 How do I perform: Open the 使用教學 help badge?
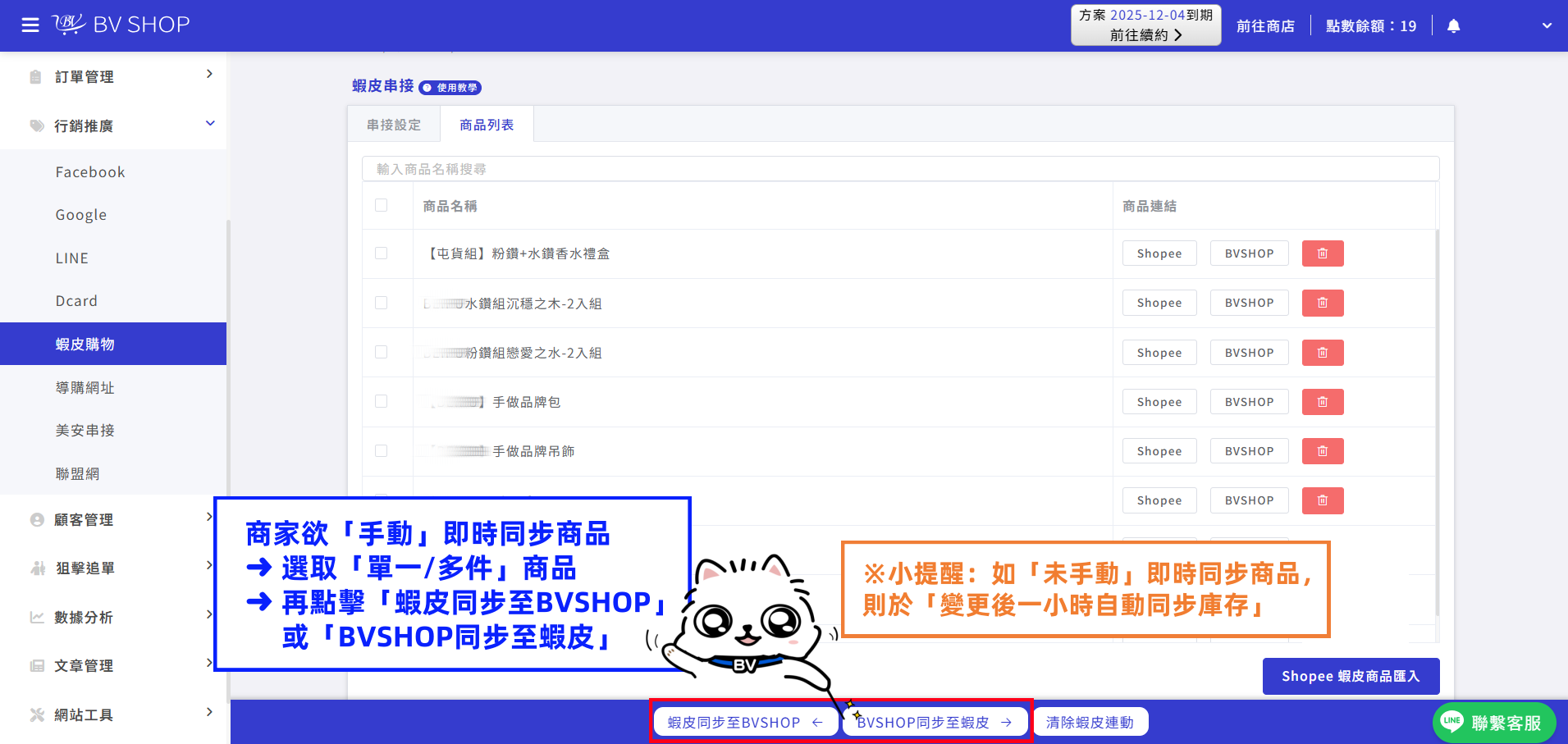[450, 88]
